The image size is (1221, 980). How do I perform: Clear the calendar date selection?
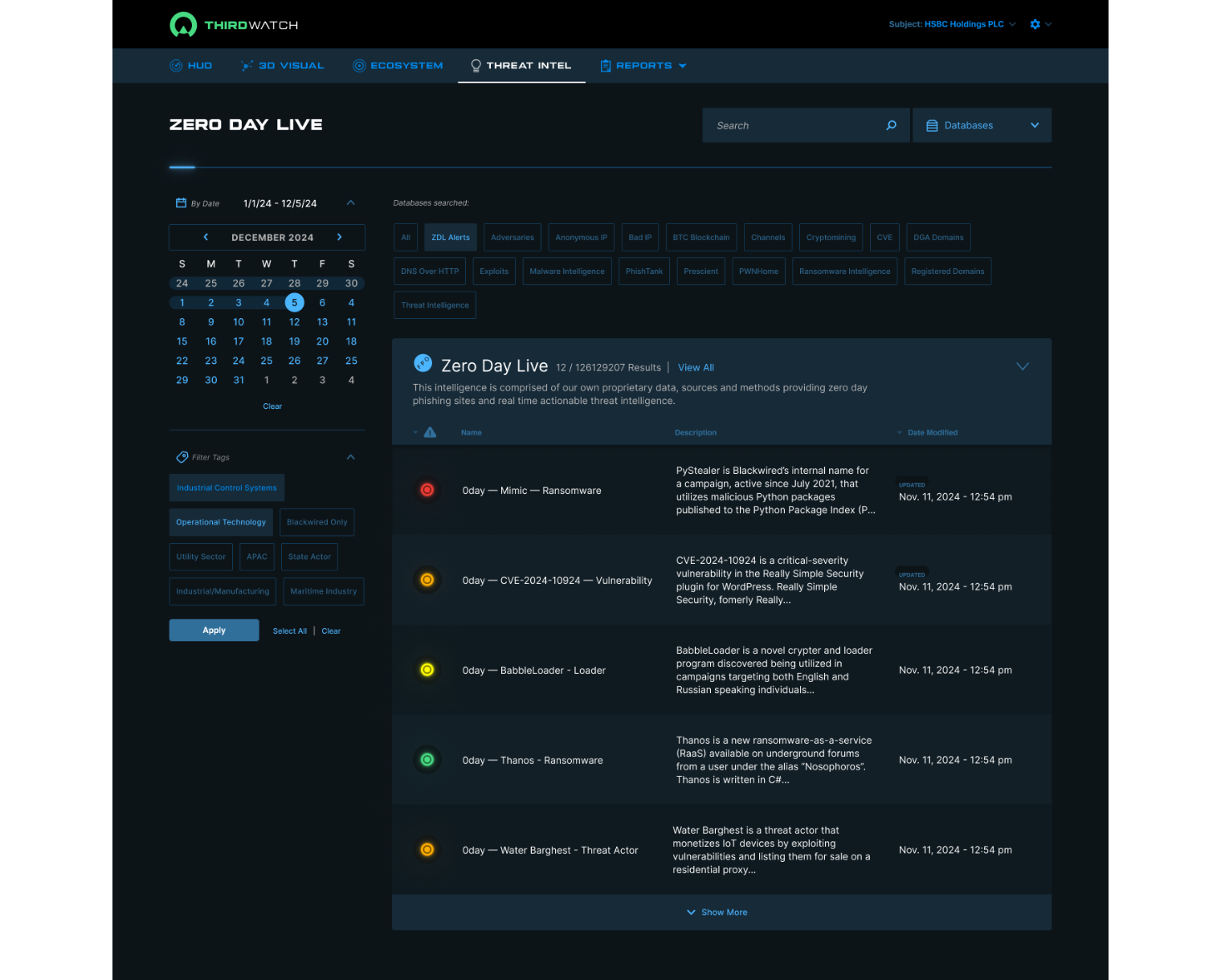(272, 406)
